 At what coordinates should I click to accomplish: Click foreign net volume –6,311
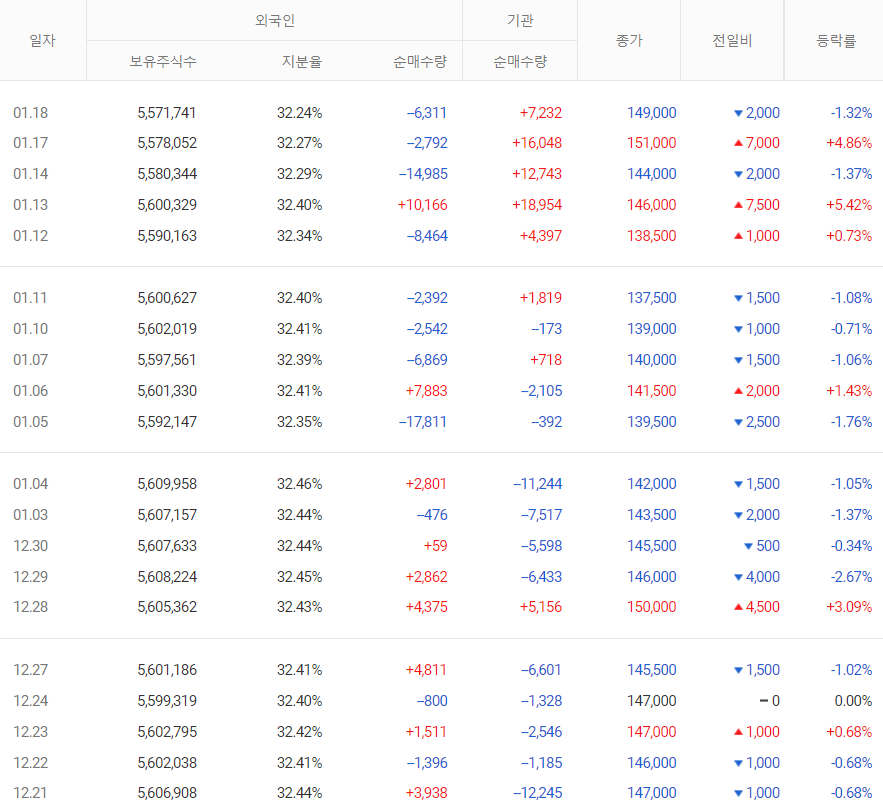click(x=426, y=113)
